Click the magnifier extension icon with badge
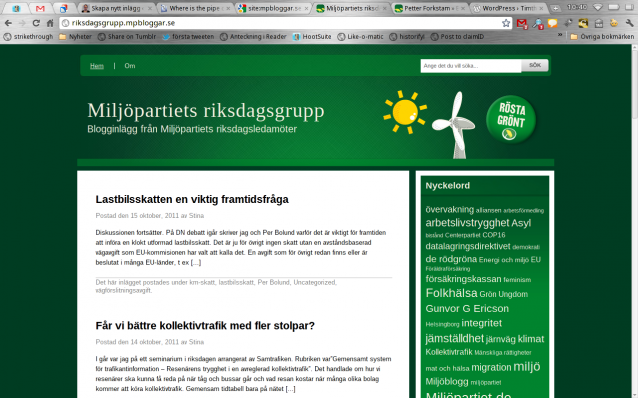The image size is (638, 398). (x=538, y=24)
